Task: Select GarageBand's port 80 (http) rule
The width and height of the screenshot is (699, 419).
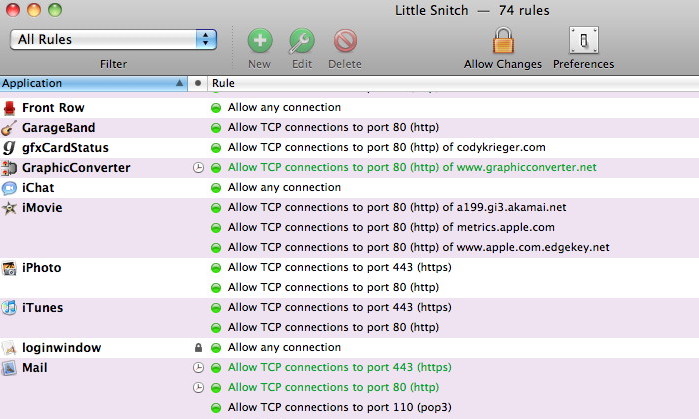Action: point(333,127)
